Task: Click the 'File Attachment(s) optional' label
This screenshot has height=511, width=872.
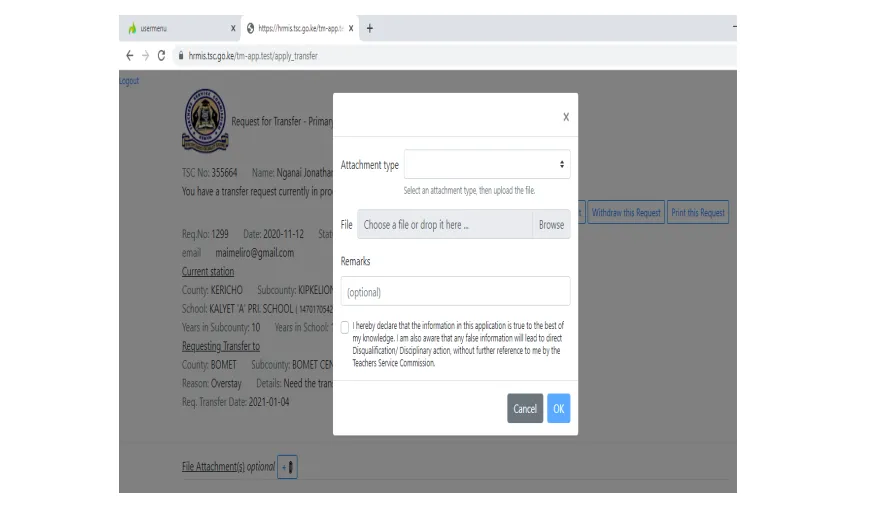Action: tap(229, 467)
